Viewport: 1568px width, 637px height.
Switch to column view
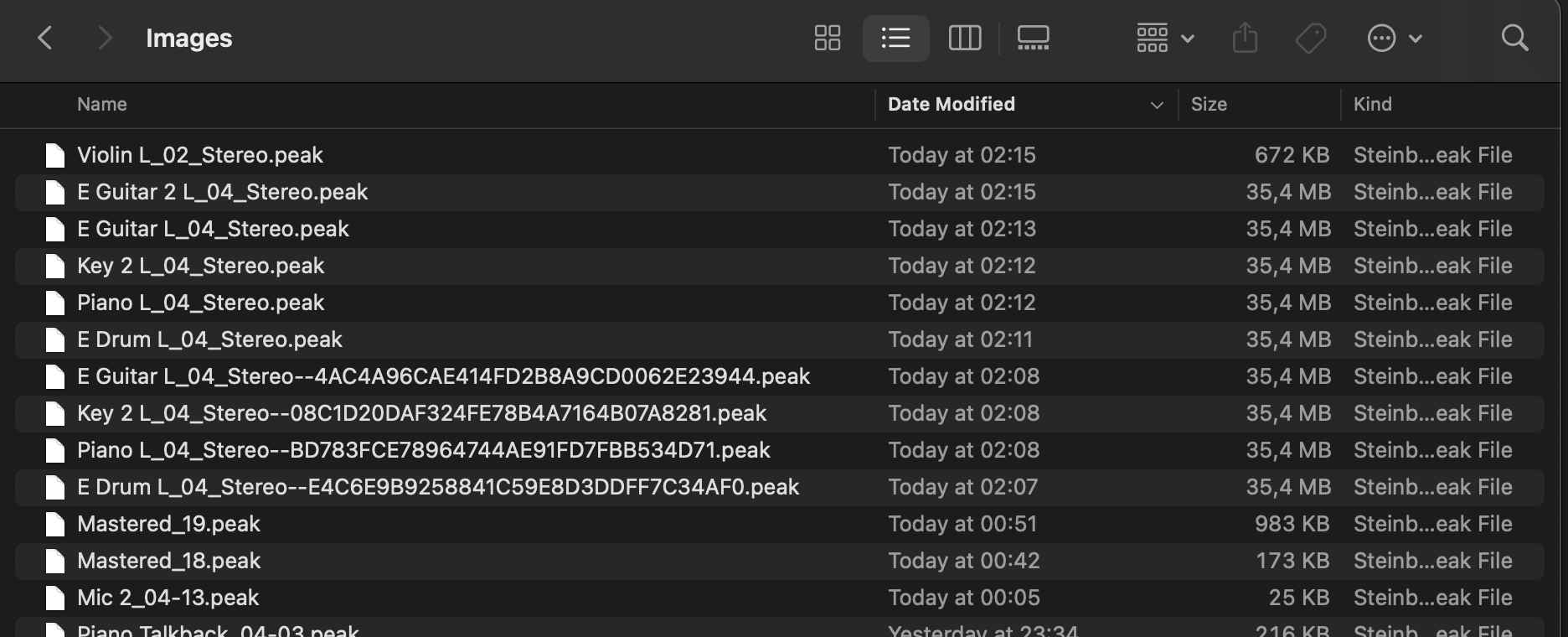pyautogui.click(x=964, y=38)
